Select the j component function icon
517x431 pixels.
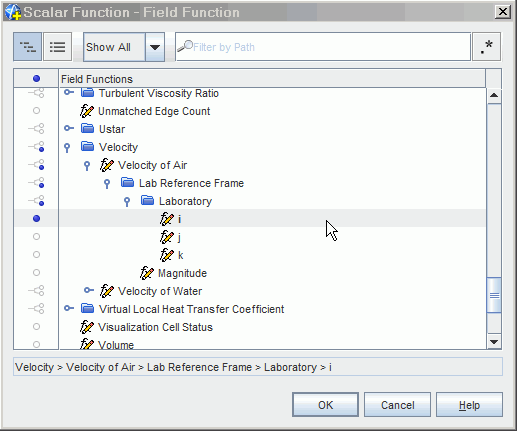pyautogui.click(x=167, y=237)
